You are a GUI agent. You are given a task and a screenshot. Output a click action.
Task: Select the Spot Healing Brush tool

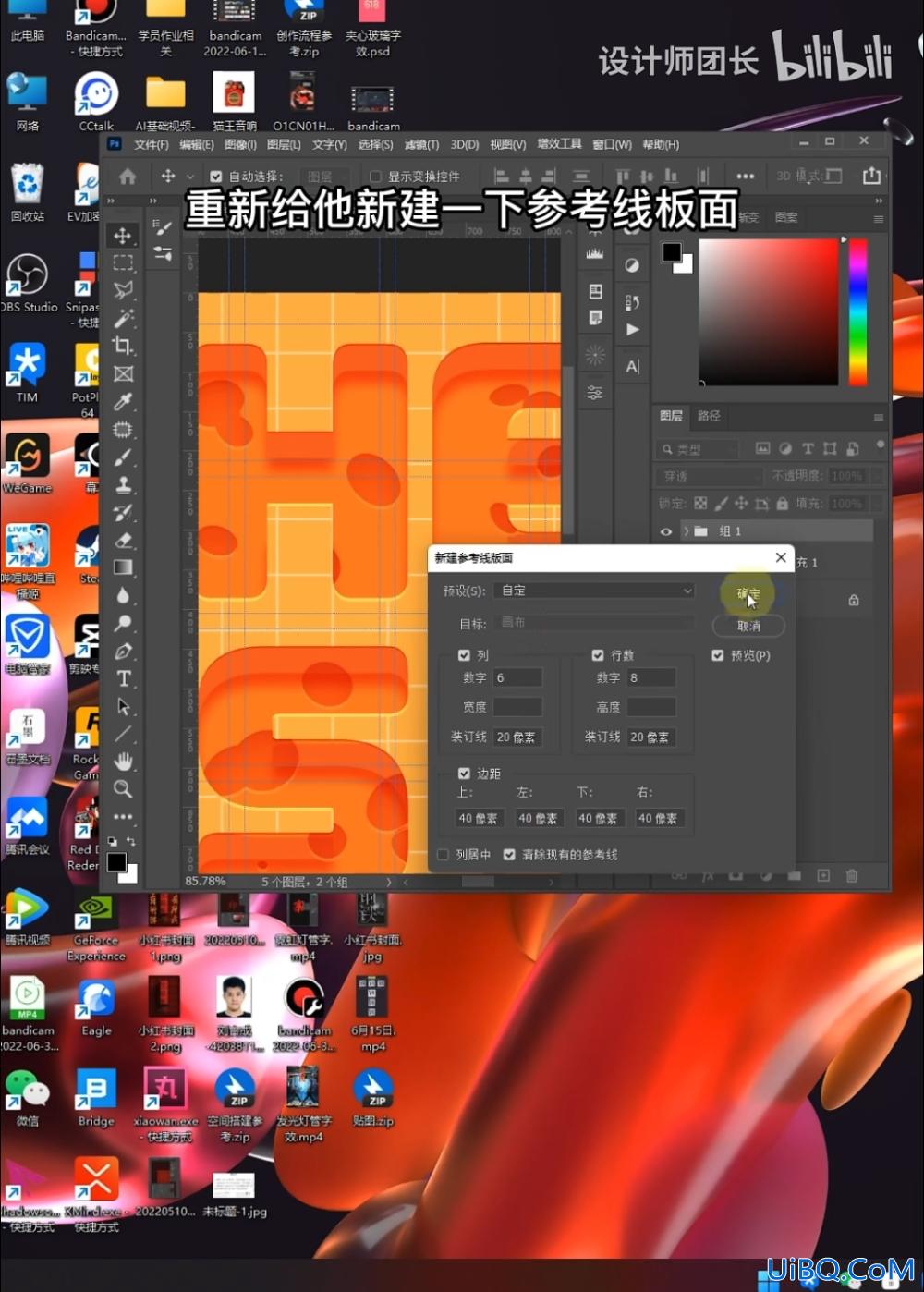point(123,430)
